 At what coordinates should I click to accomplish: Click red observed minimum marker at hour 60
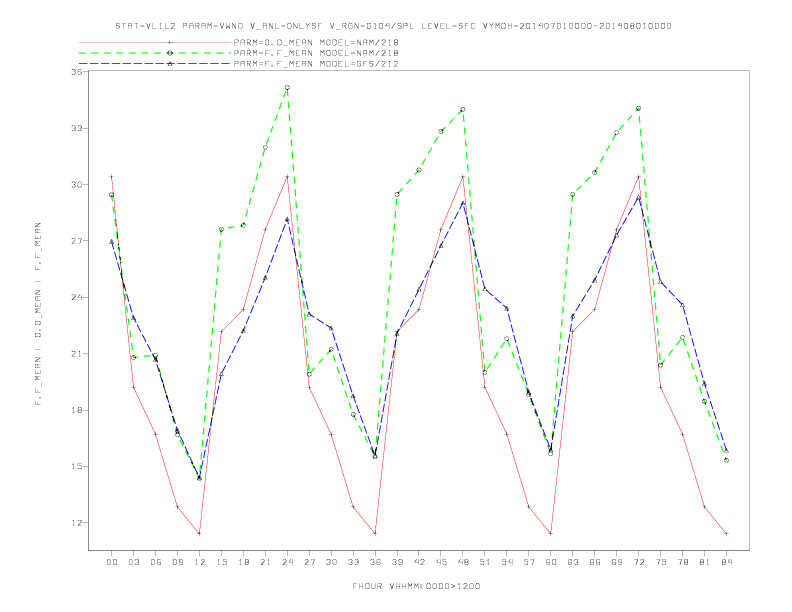click(x=551, y=533)
